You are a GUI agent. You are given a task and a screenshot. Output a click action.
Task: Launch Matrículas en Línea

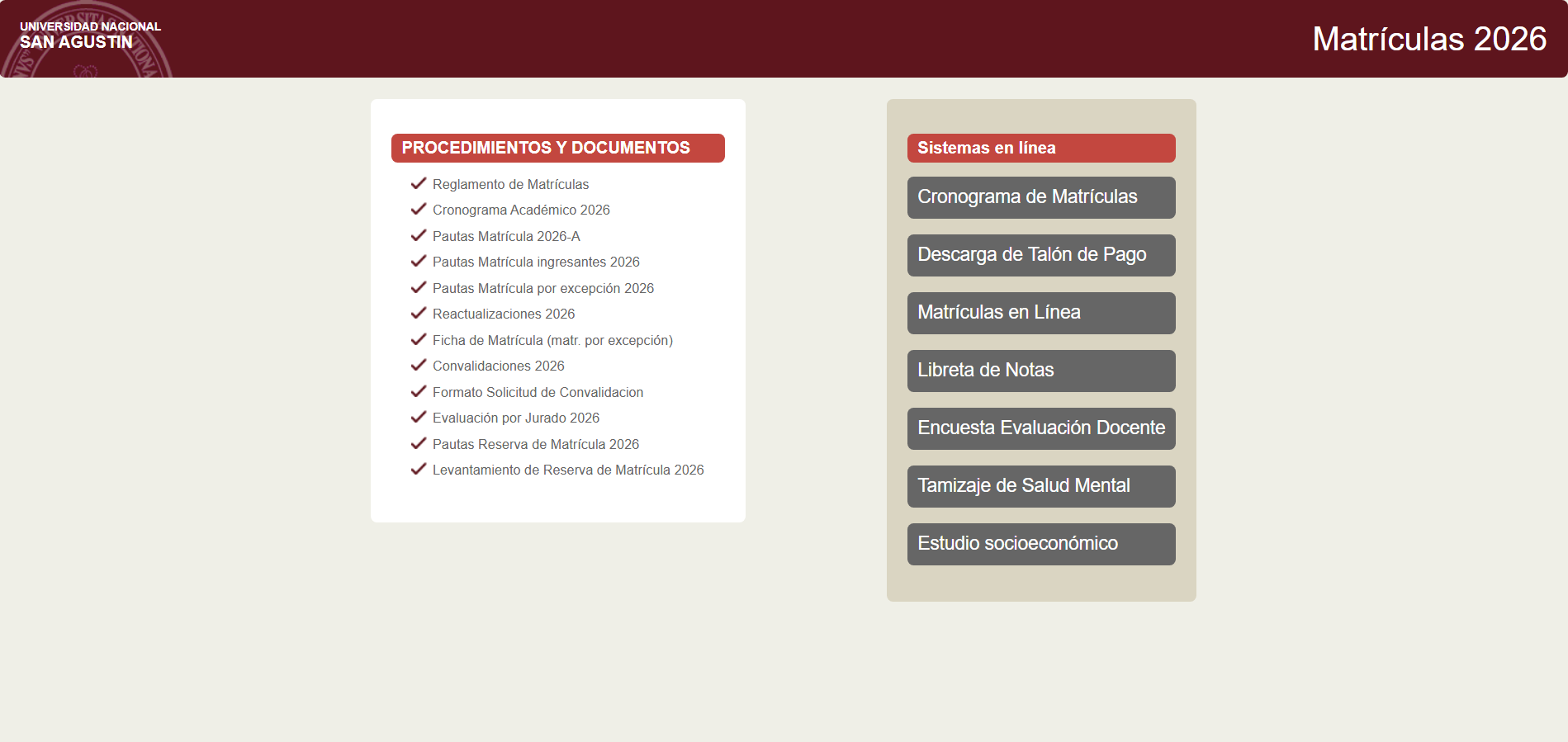[1040, 313]
